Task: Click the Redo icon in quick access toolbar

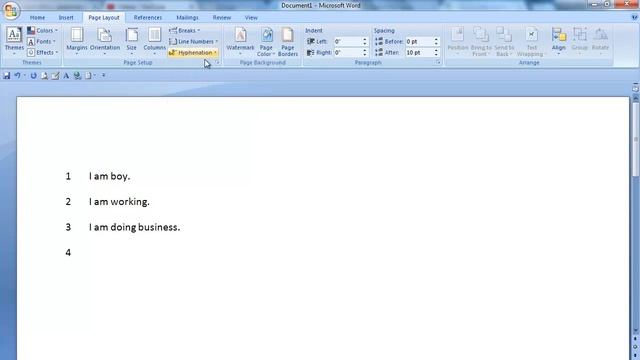Action: (x=33, y=76)
